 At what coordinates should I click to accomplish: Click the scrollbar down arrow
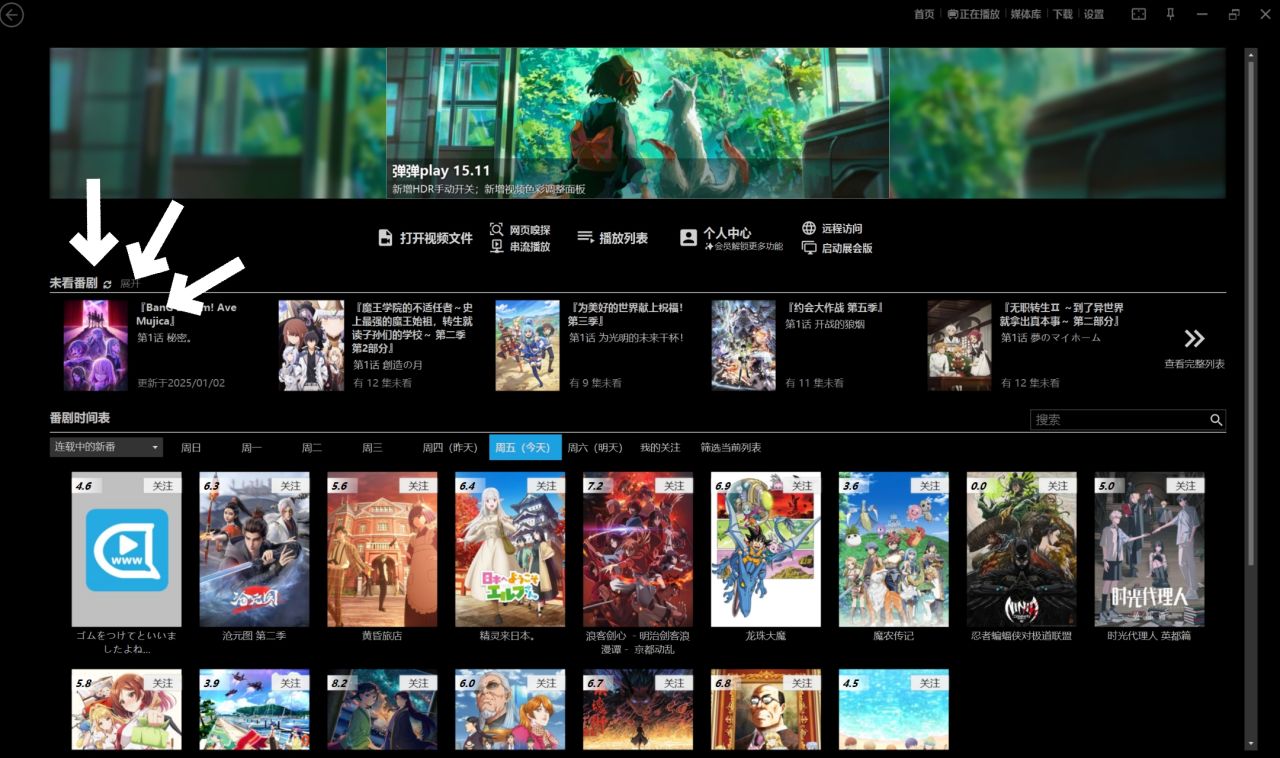point(1250,744)
